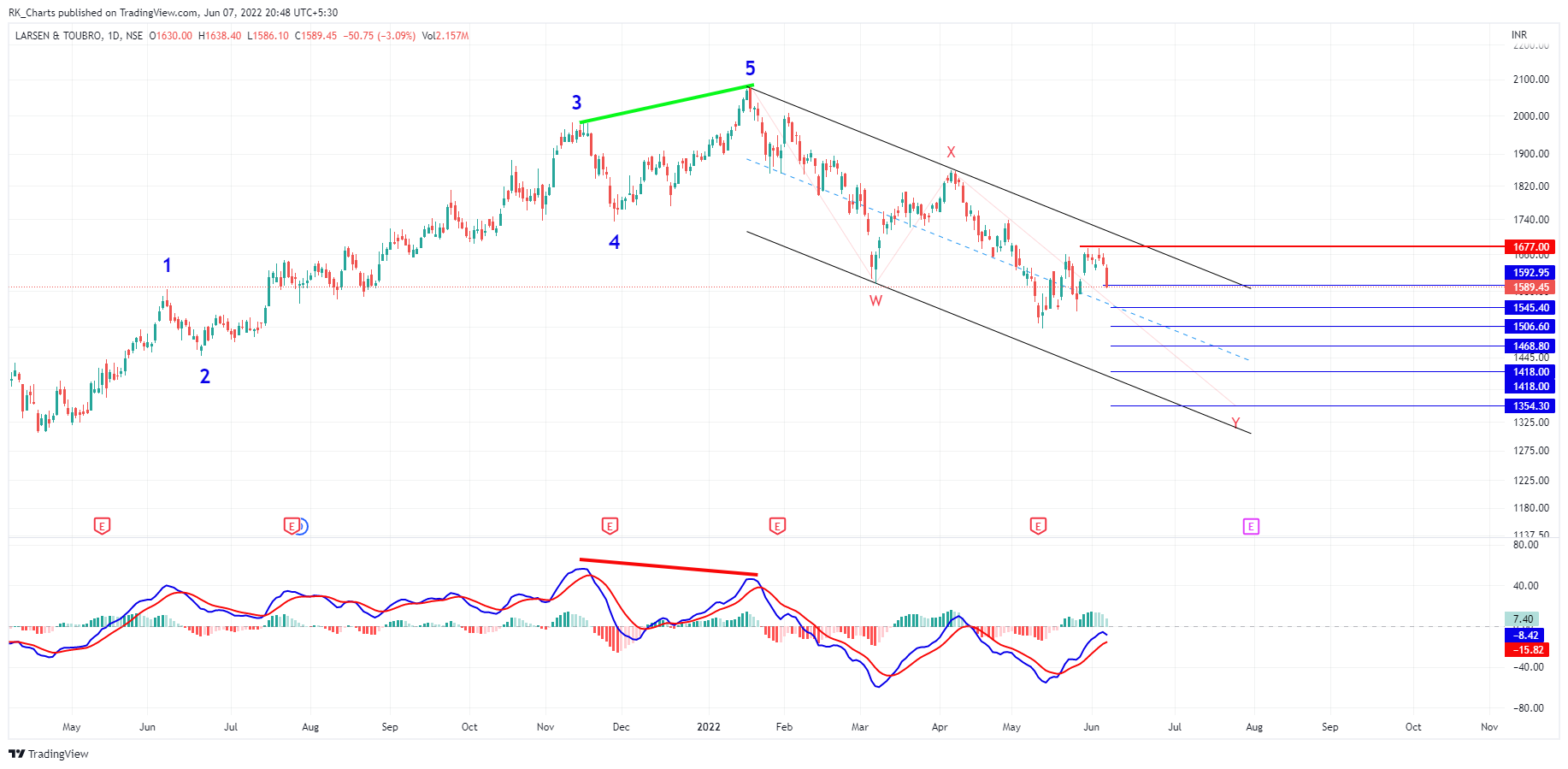This screenshot has height=769, width=1568.
Task: Click the purple upcoming earnings E marker
Action: (x=1251, y=526)
